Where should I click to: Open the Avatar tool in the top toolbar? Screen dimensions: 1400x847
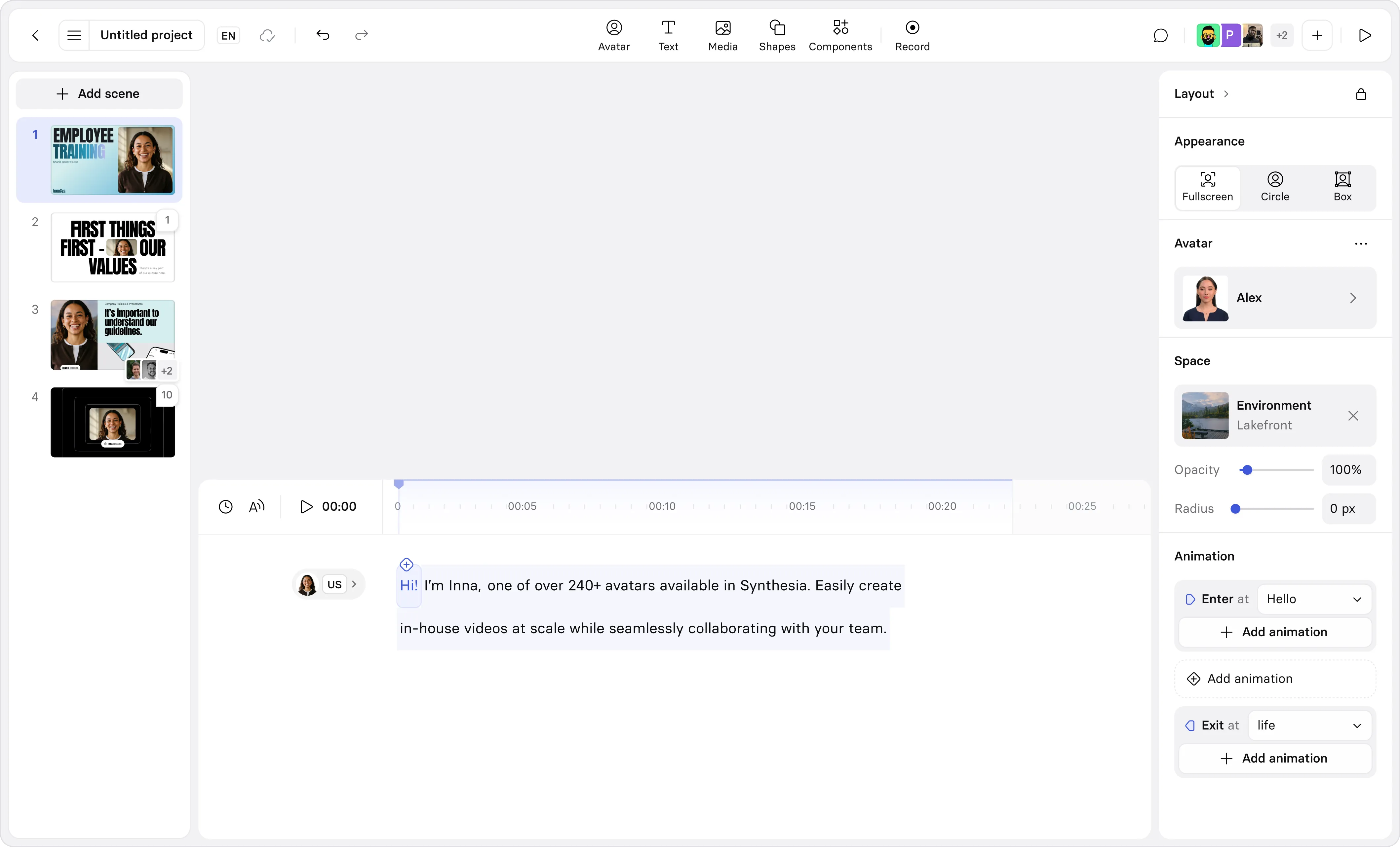tap(614, 35)
